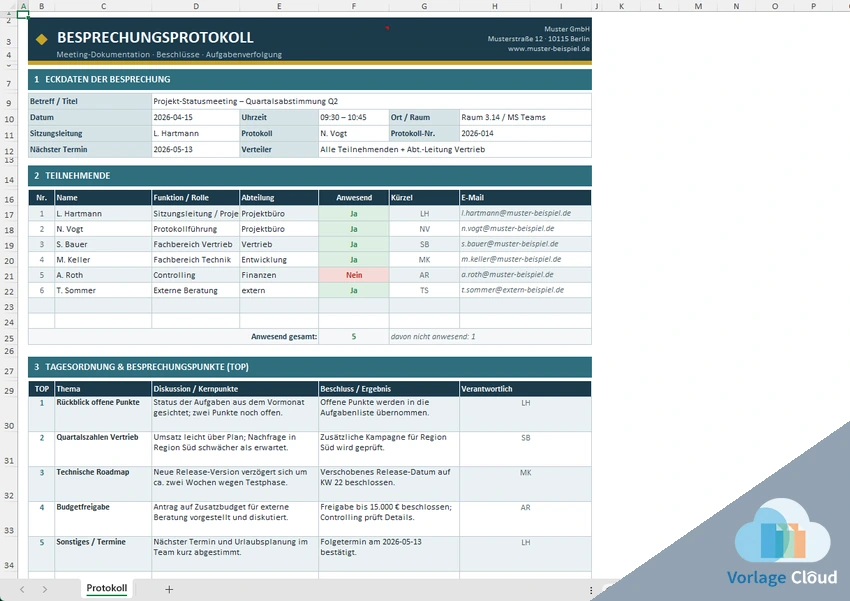Select column M header

(x=698, y=6)
